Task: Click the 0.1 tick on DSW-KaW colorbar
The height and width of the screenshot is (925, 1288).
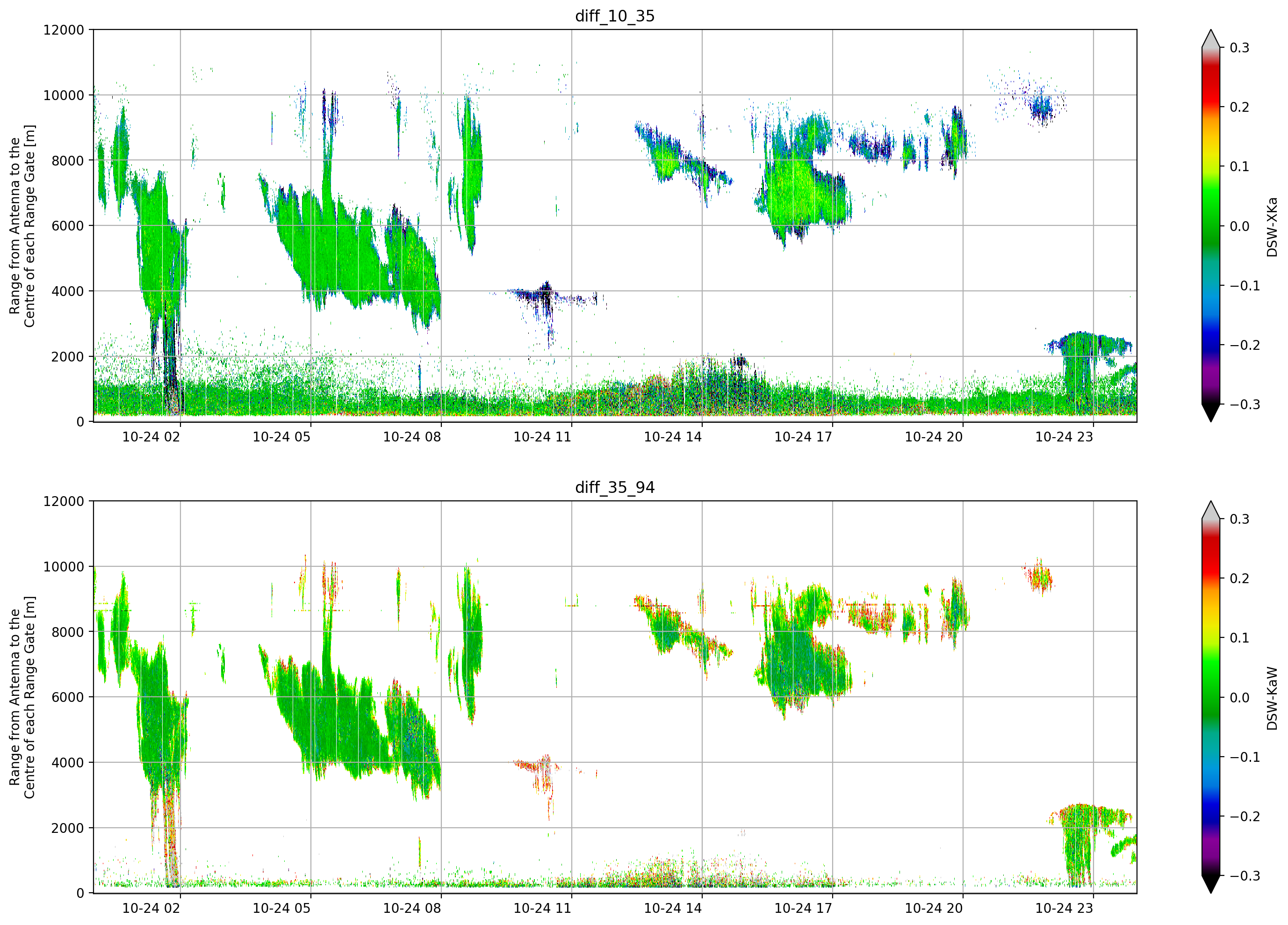Action: point(1240,638)
